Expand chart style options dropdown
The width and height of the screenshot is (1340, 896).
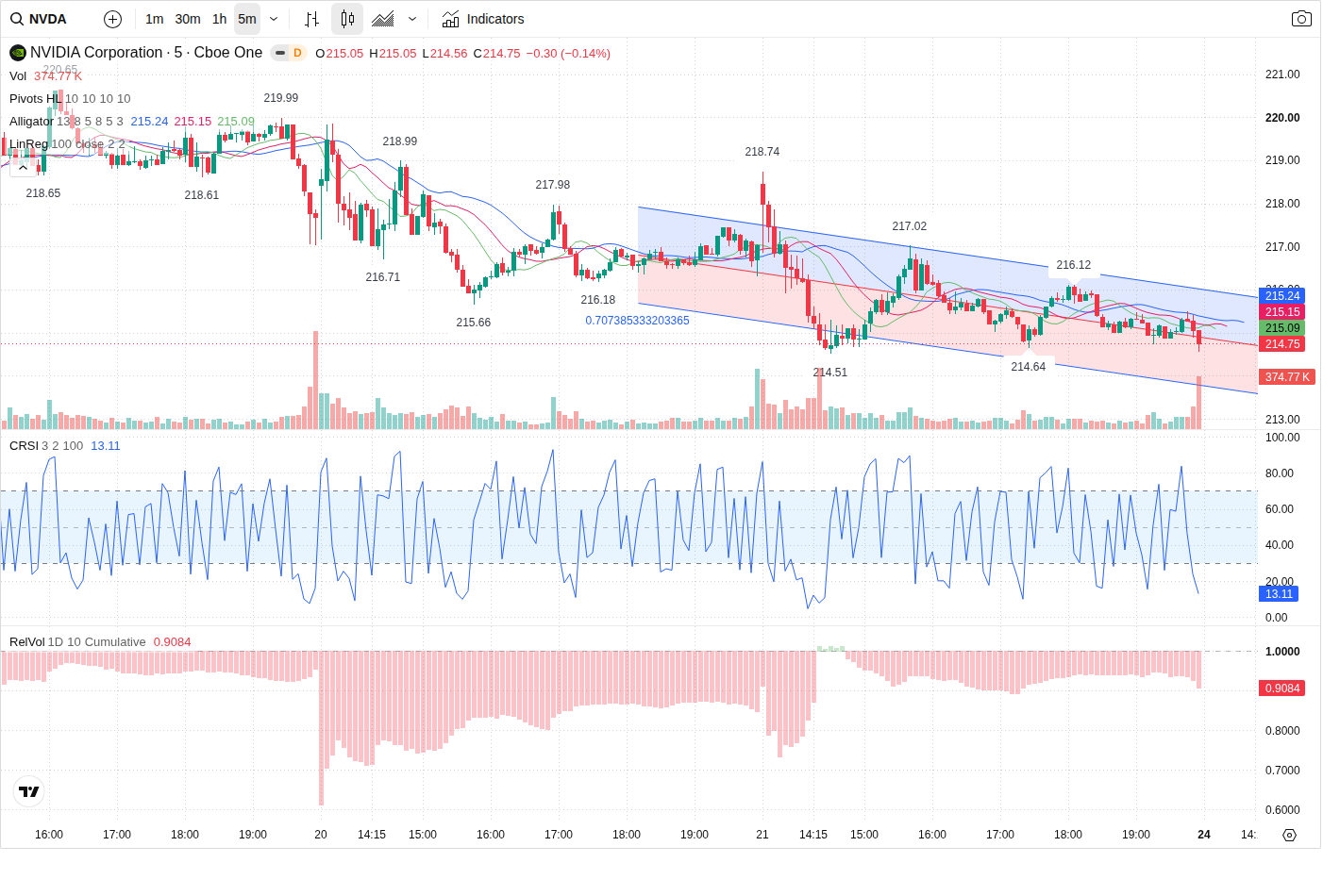[412, 19]
